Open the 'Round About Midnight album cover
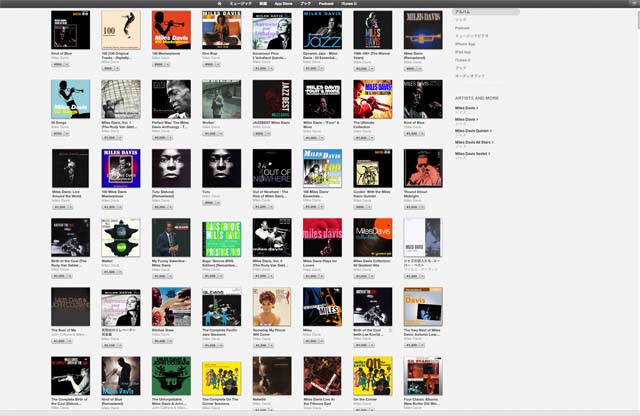Image resolution: width=640 pixels, height=416 pixels. 423,168
